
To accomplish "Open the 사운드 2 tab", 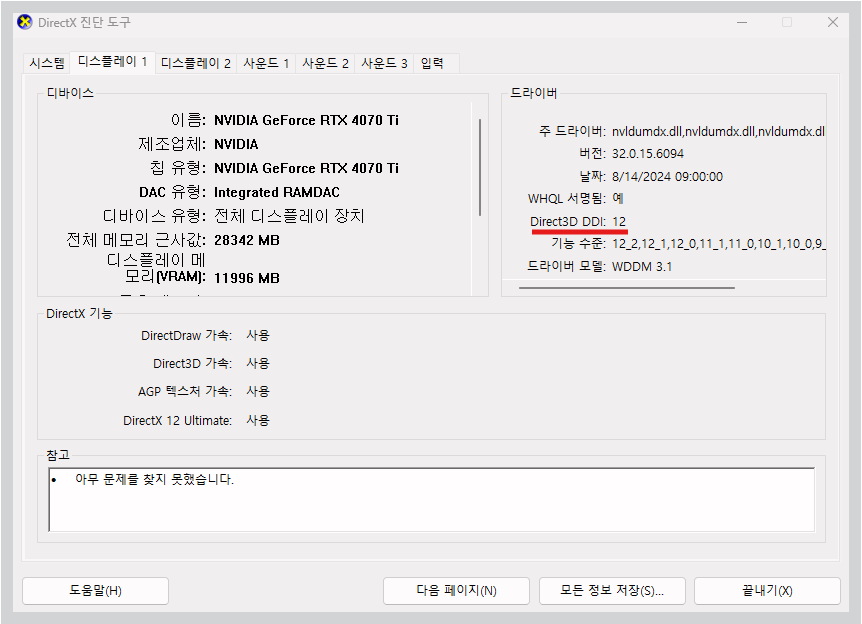I will point(325,63).
